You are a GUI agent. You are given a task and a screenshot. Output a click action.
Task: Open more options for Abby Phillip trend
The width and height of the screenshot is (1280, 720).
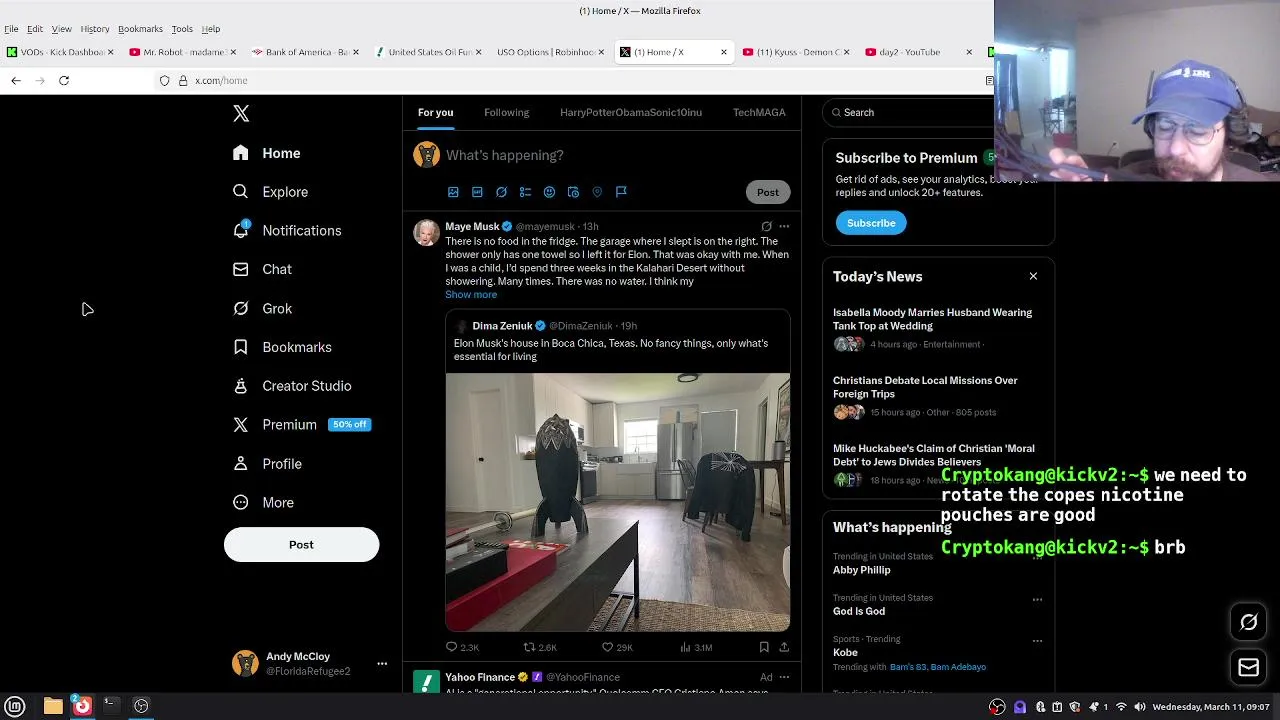(1037, 559)
